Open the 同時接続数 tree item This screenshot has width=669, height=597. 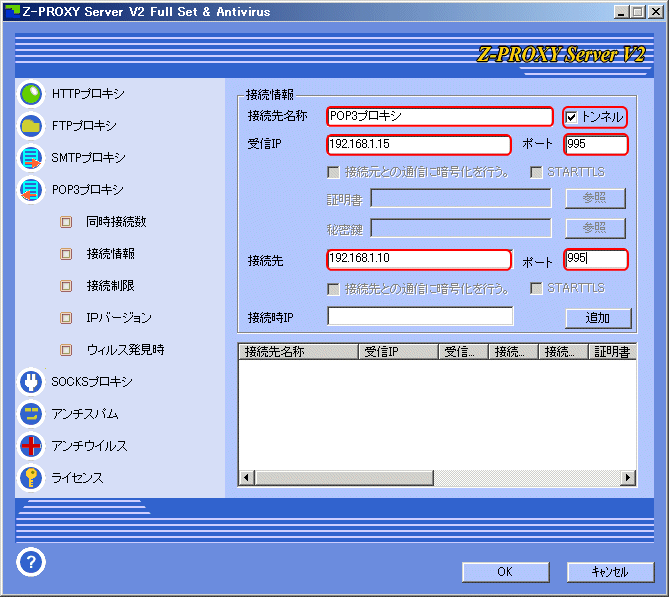click(116, 222)
